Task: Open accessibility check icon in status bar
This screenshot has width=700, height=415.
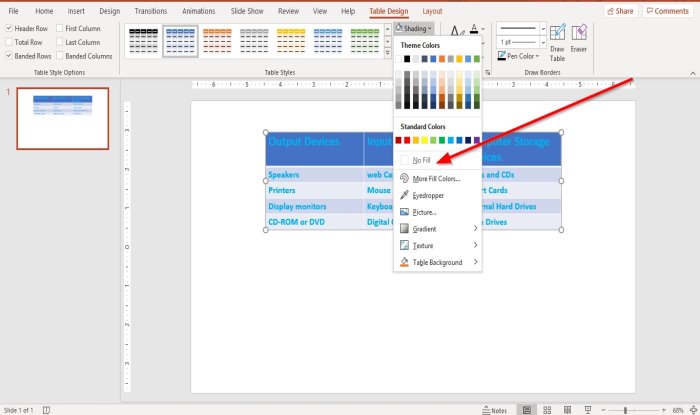Action: 46,410
